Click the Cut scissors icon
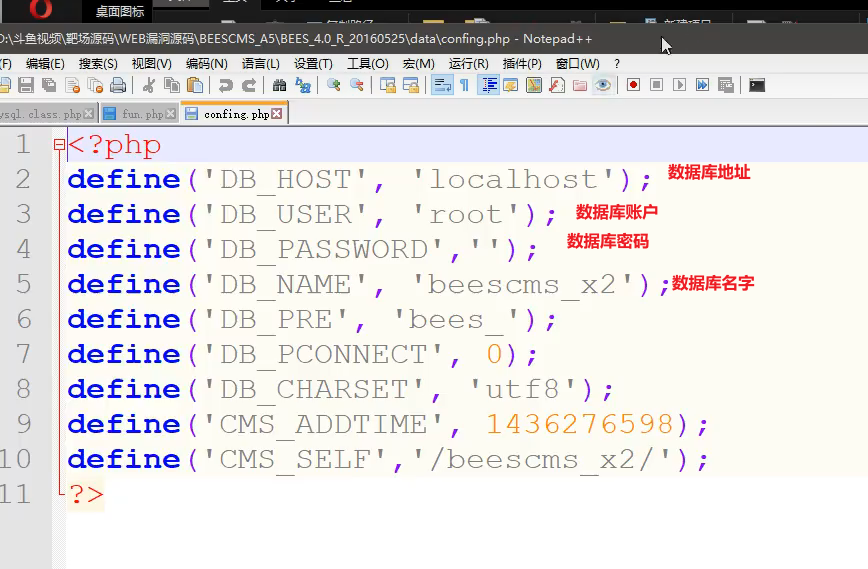This screenshot has height=569, width=868. tap(149, 86)
